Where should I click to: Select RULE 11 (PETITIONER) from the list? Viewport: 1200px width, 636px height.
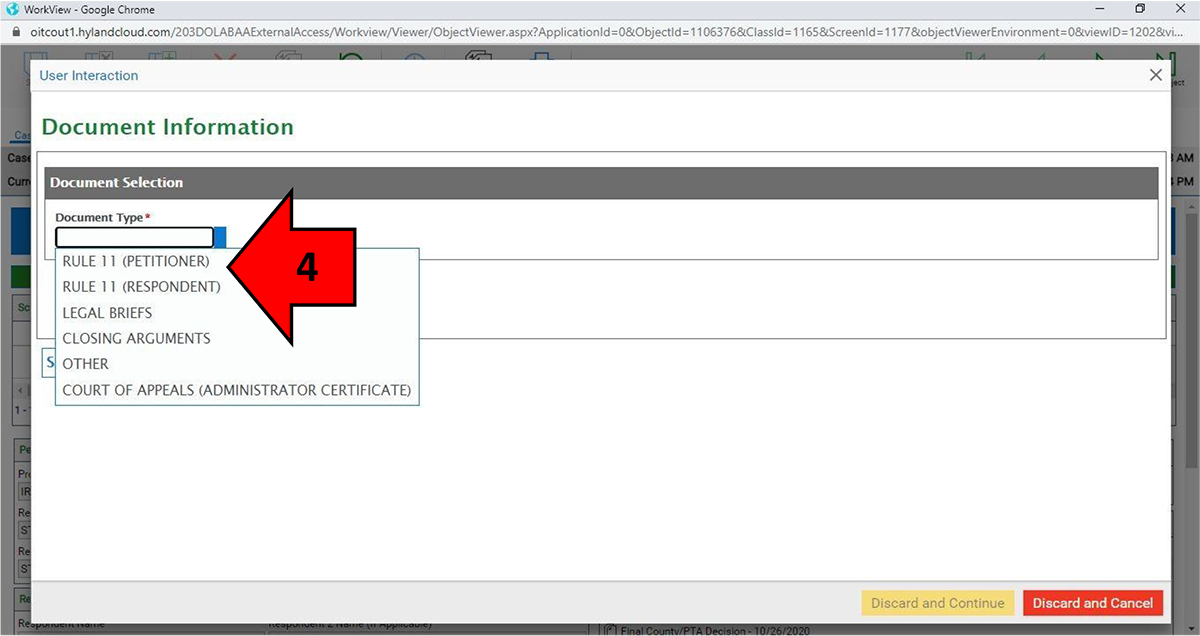click(136, 262)
